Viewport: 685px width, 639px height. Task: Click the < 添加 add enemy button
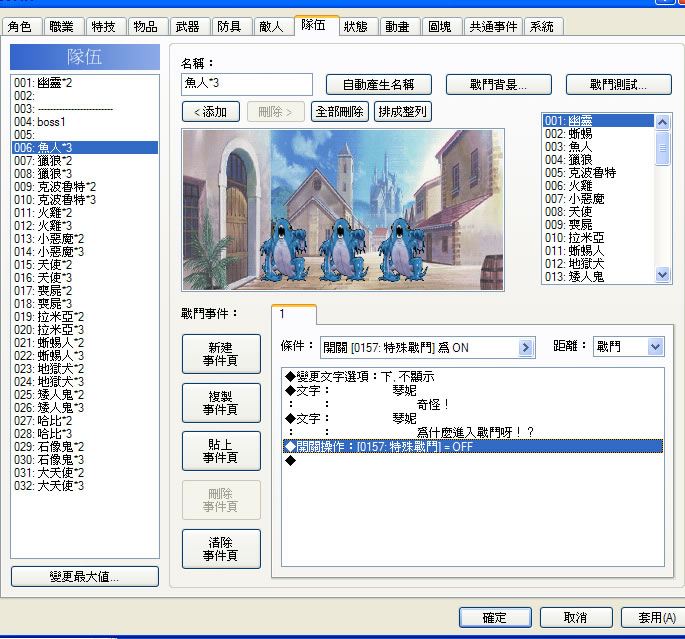pyautogui.click(x=211, y=112)
